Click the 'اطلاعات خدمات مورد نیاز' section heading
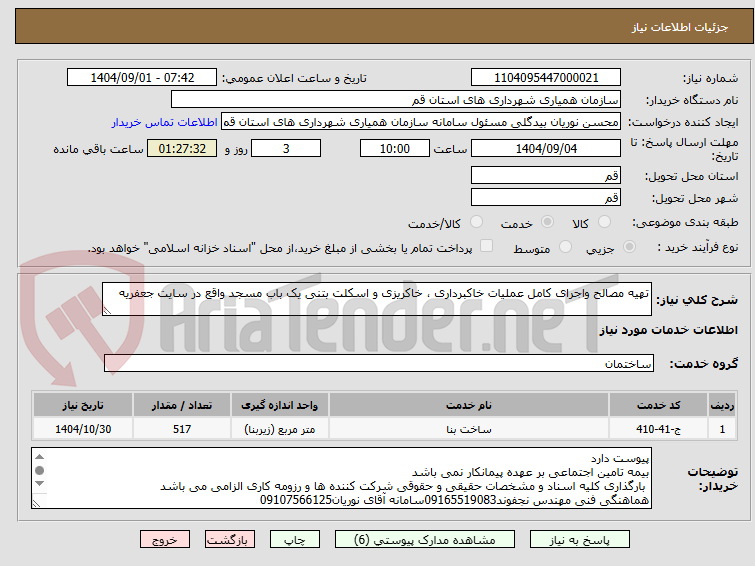Image resolution: width=755 pixels, height=566 pixels. coord(668,330)
